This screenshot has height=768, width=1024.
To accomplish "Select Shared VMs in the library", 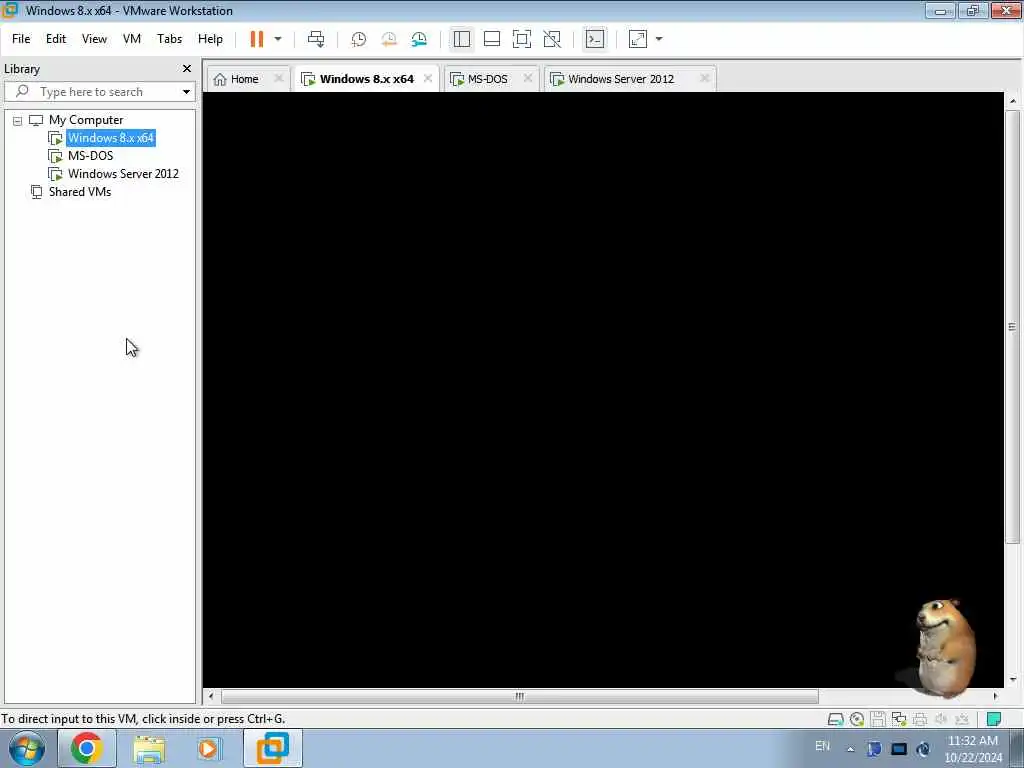I will click(x=80, y=192).
